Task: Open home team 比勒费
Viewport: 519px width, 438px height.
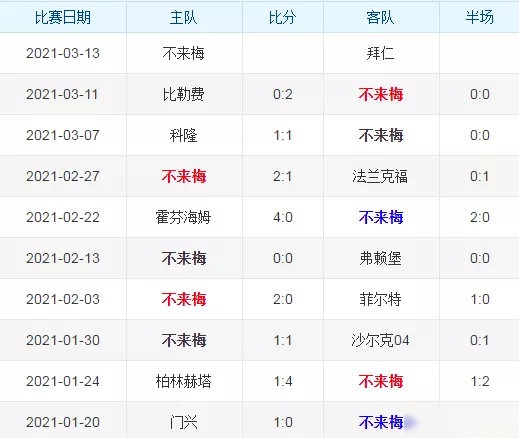Action: (183, 94)
